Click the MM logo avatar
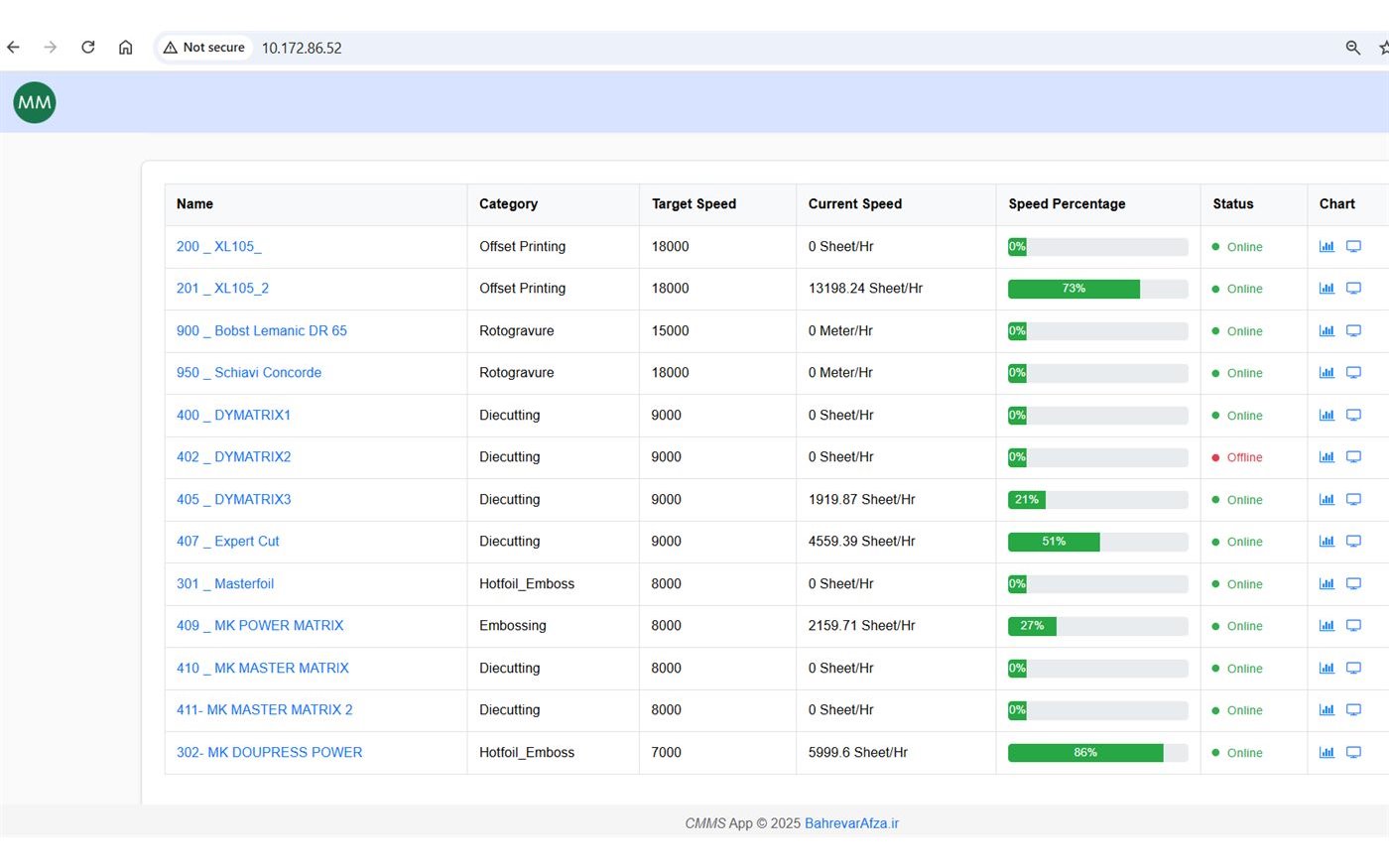This screenshot has width=1389, height=868. [x=35, y=102]
